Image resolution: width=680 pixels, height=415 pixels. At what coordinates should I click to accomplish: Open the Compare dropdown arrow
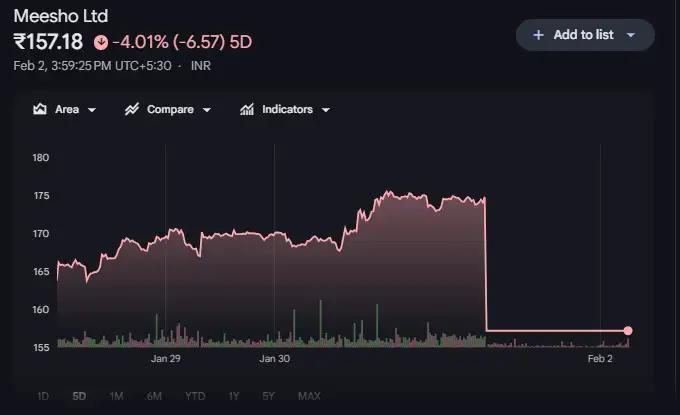click(207, 110)
